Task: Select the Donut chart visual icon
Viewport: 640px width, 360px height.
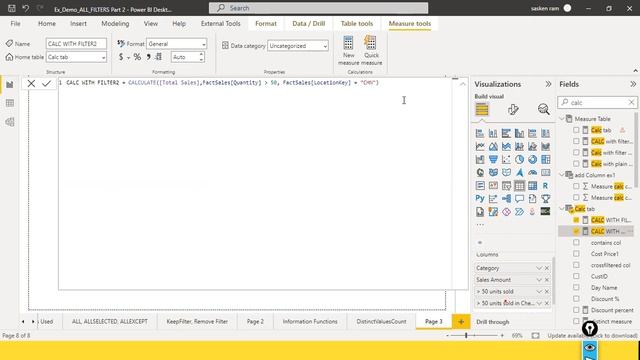Action: [x=532, y=159]
